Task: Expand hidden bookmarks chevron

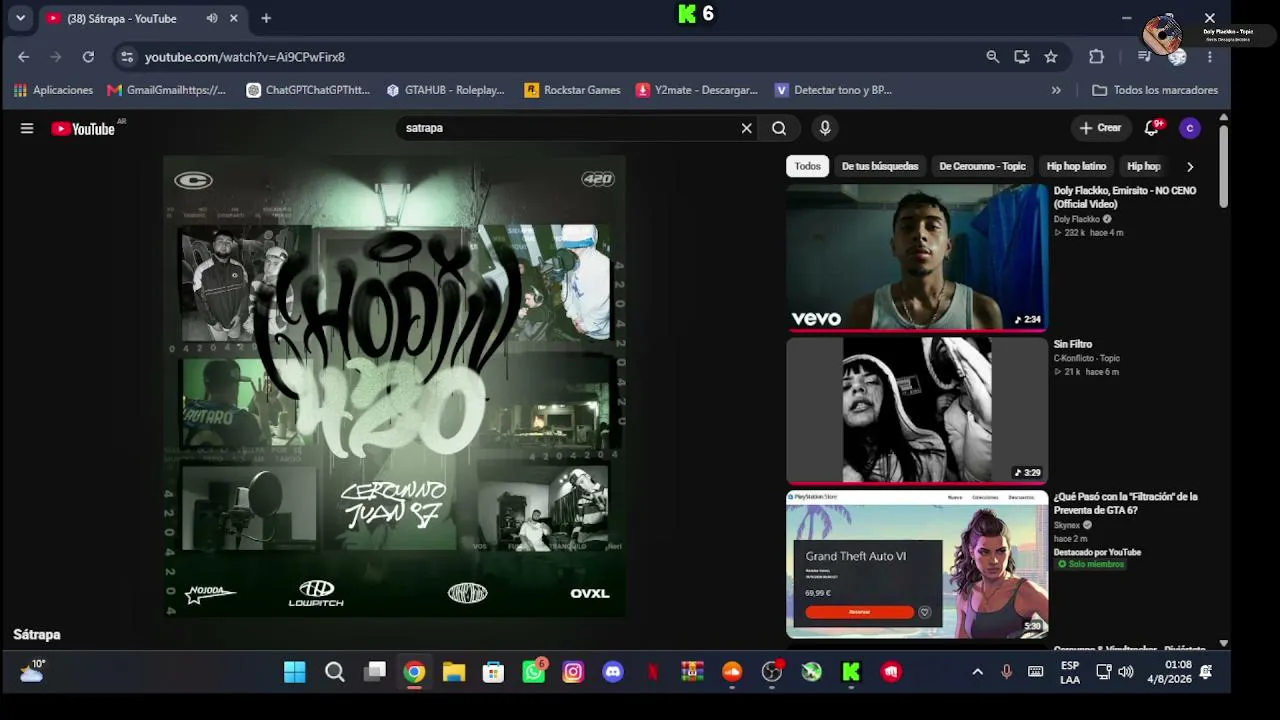Action: pyautogui.click(x=1056, y=90)
